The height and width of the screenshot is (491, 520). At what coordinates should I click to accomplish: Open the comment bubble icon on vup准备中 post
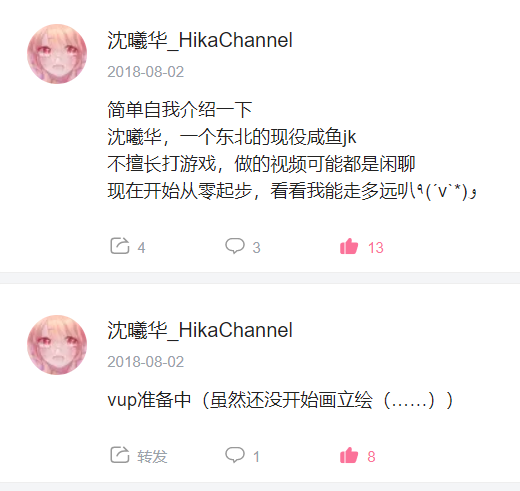[x=235, y=455]
